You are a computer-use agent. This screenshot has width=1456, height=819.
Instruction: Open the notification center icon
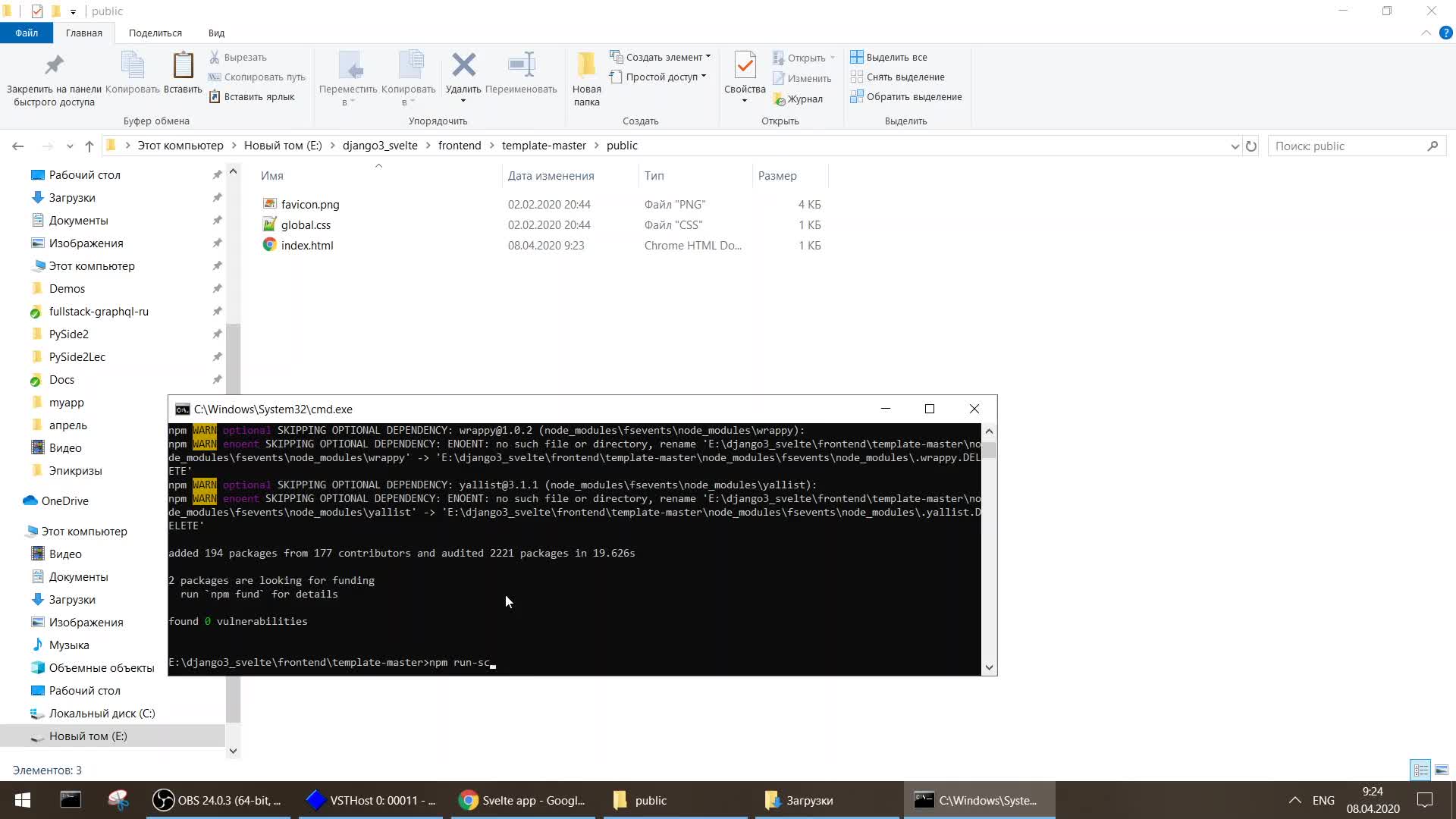(x=1425, y=800)
